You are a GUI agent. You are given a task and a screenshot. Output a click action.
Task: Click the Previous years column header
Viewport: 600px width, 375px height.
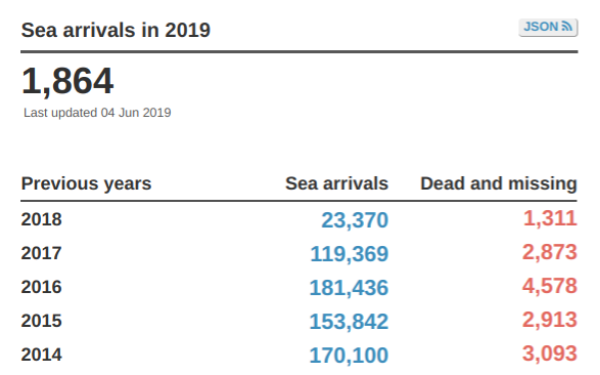(x=86, y=184)
